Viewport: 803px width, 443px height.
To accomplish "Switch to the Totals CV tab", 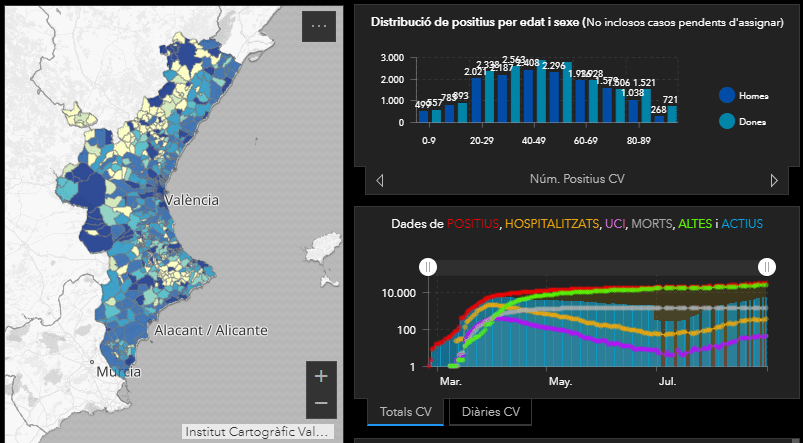I will tap(405, 412).
